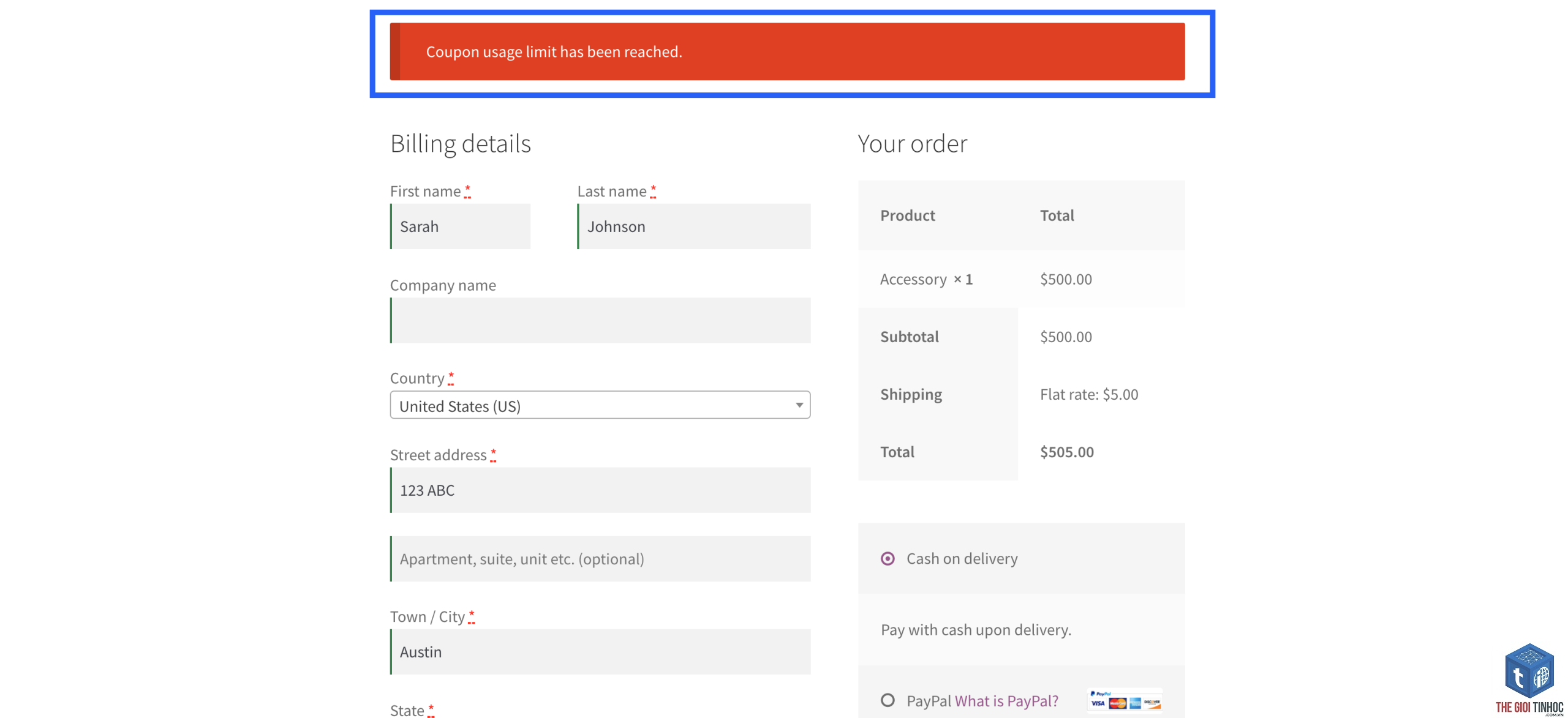The width and height of the screenshot is (1568, 718).
Task: Click the PayPal accepted cards icon
Action: 1125,701
